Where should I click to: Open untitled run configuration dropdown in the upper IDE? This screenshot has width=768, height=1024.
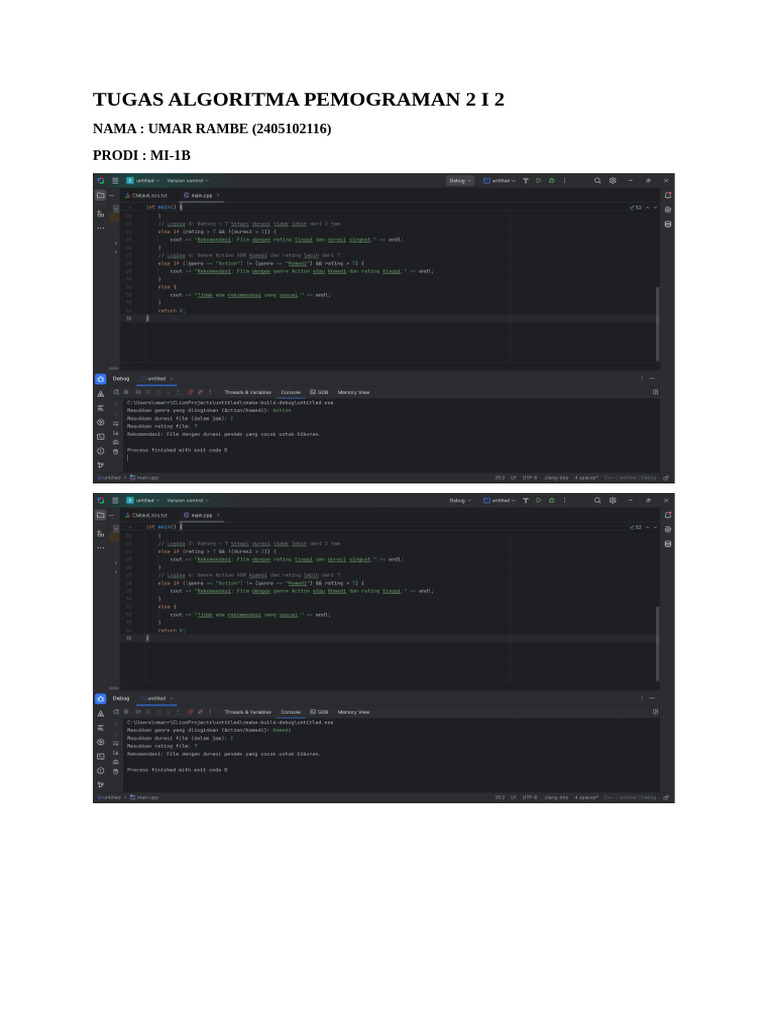click(500, 181)
